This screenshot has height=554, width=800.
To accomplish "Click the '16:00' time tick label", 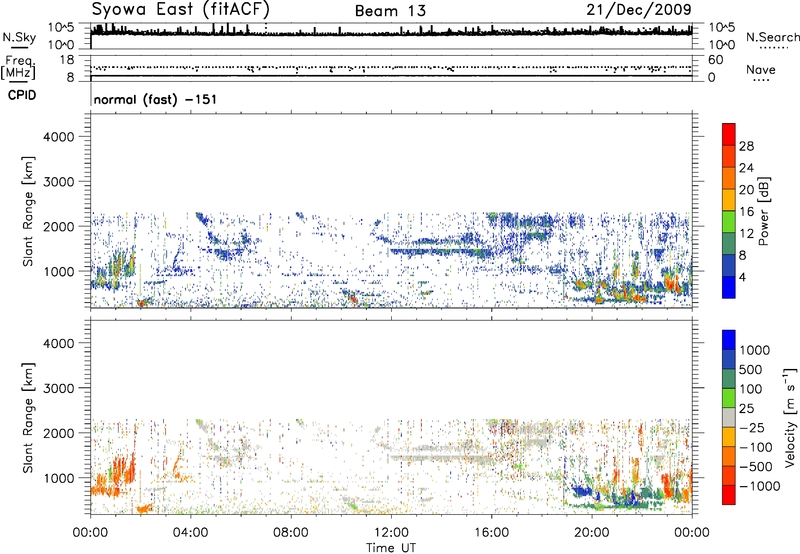I will tap(491, 533).
